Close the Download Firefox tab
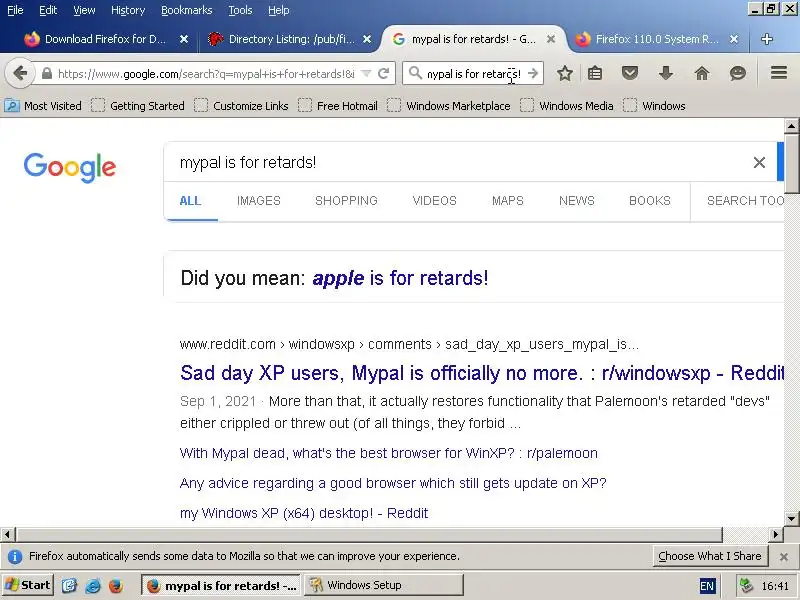This screenshot has height=600, width=800. (184, 39)
